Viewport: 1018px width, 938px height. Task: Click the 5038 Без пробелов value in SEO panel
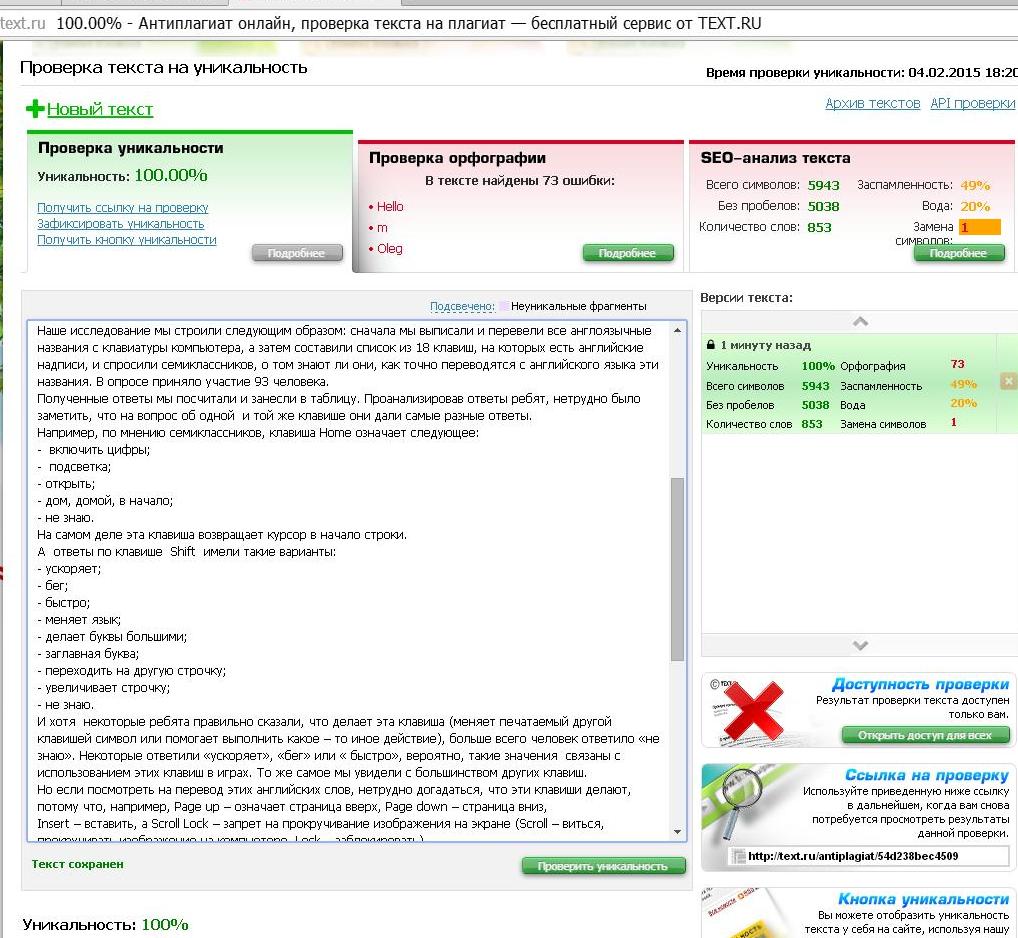pyautogui.click(x=823, y=206)
